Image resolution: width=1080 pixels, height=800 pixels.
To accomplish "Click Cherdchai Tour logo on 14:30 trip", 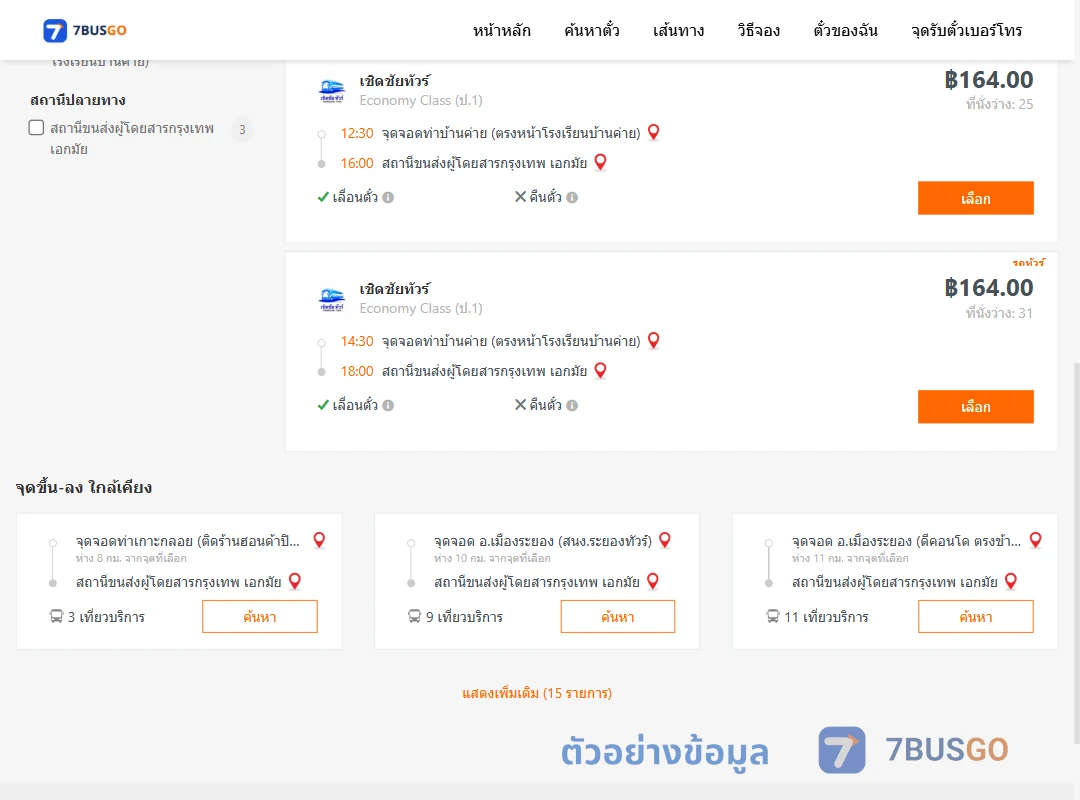I will [x=331, y=299].
